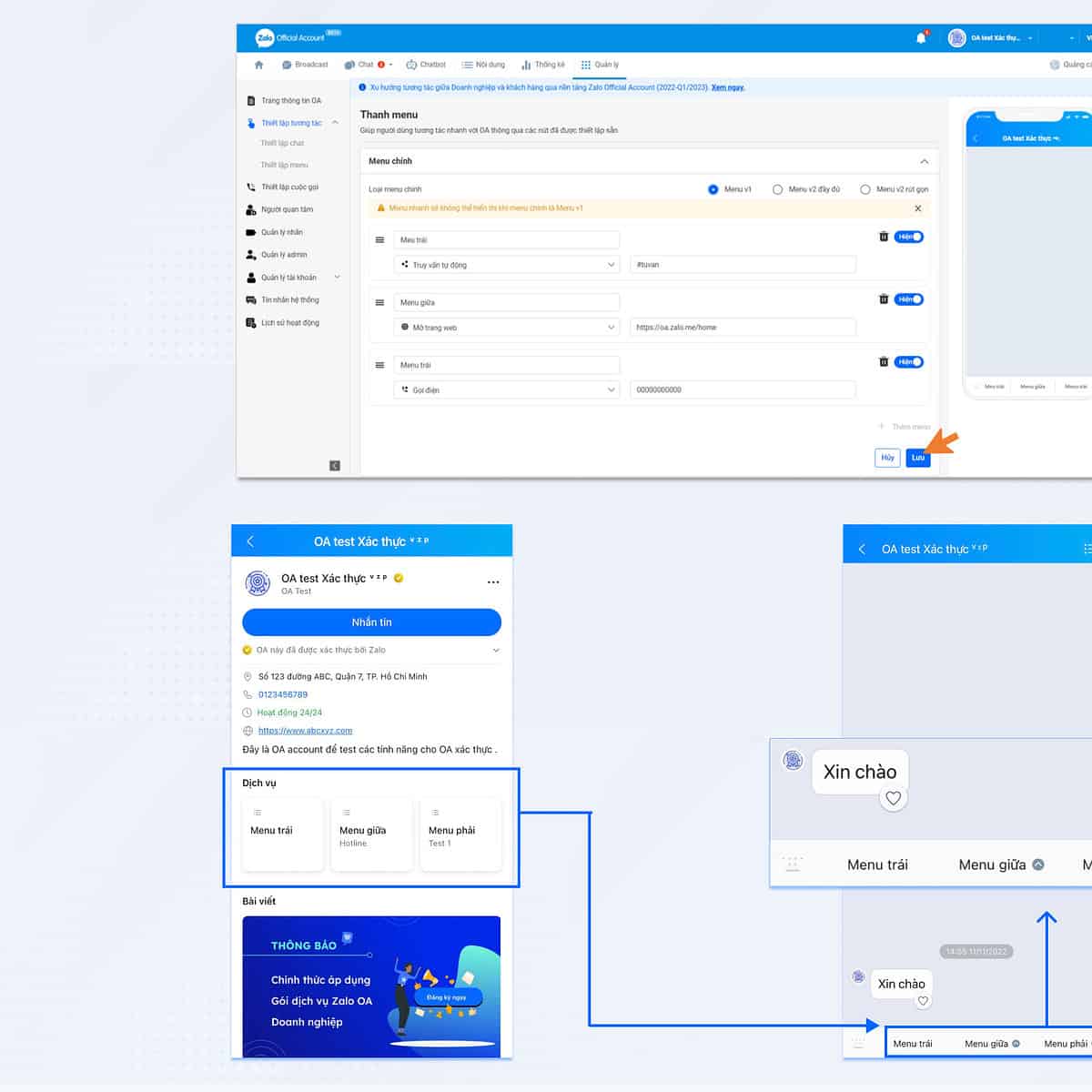Delete the first menu item via trash icon
This screenshot has height=1092, width=1092.
pyautogui.click(x=883, y=237)
